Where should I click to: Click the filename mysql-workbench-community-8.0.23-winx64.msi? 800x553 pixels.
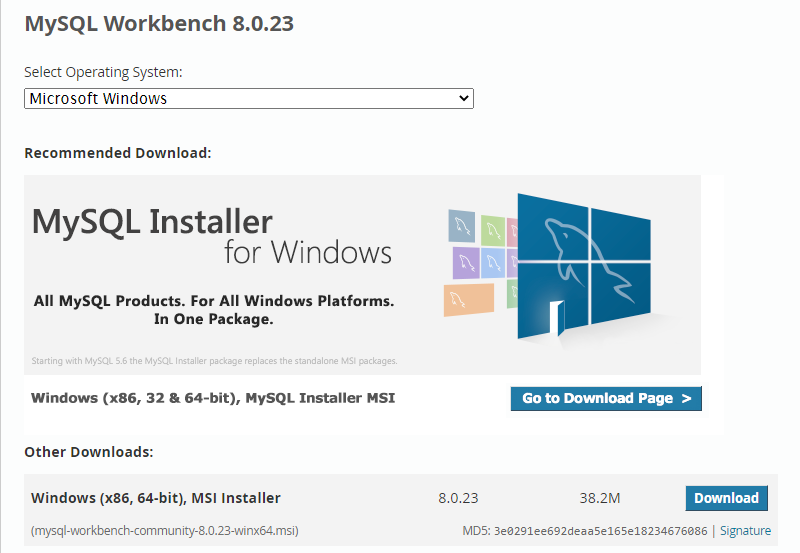(x=165, y=531)
